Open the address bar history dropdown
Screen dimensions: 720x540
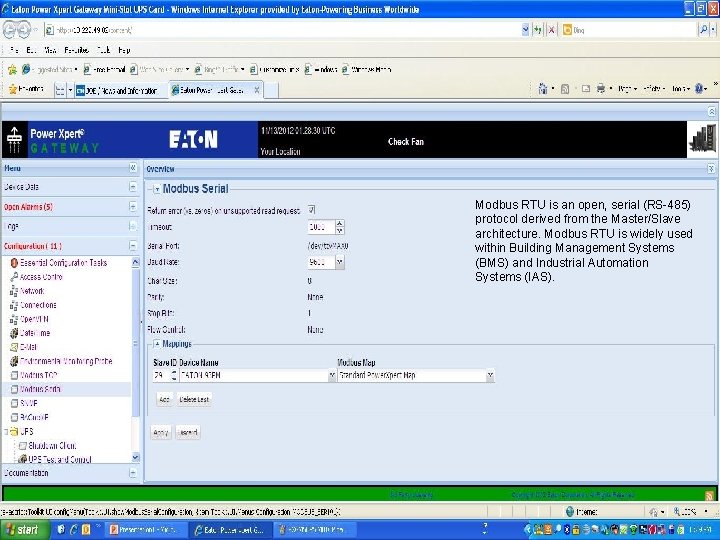[525, 30]
